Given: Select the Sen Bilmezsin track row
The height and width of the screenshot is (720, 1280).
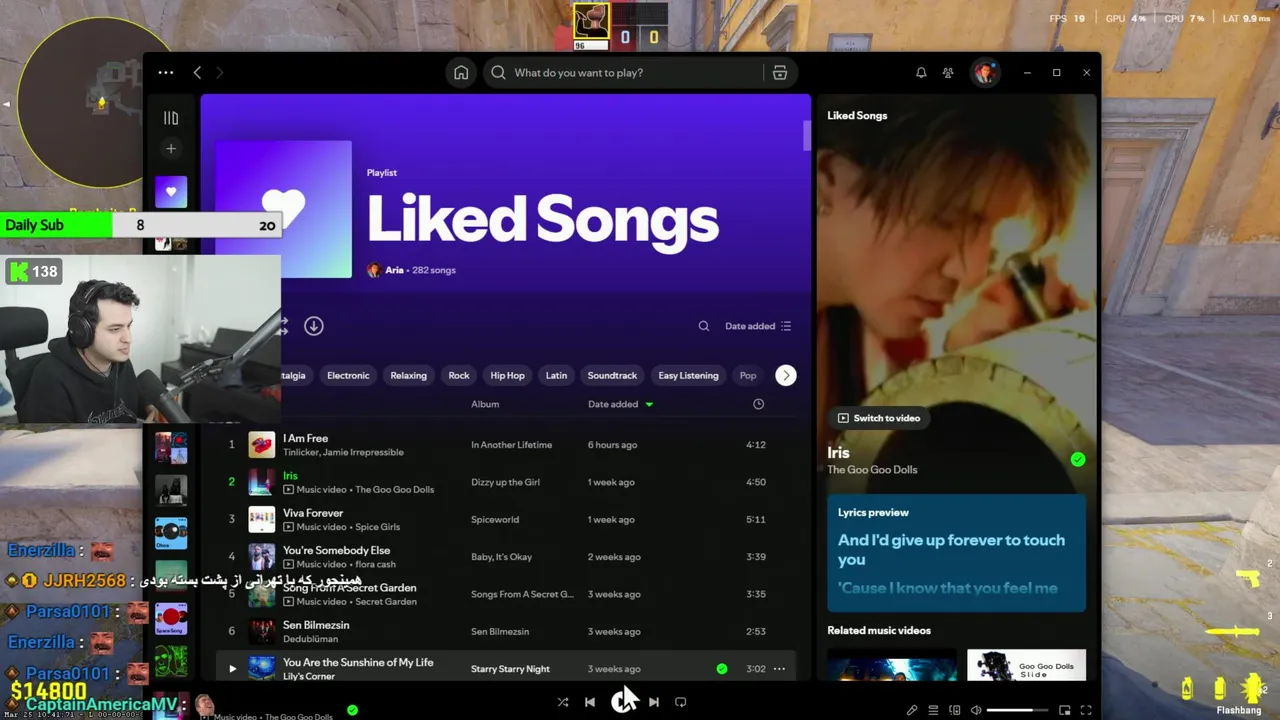Looking at the screenshot, I should [505, 631].
